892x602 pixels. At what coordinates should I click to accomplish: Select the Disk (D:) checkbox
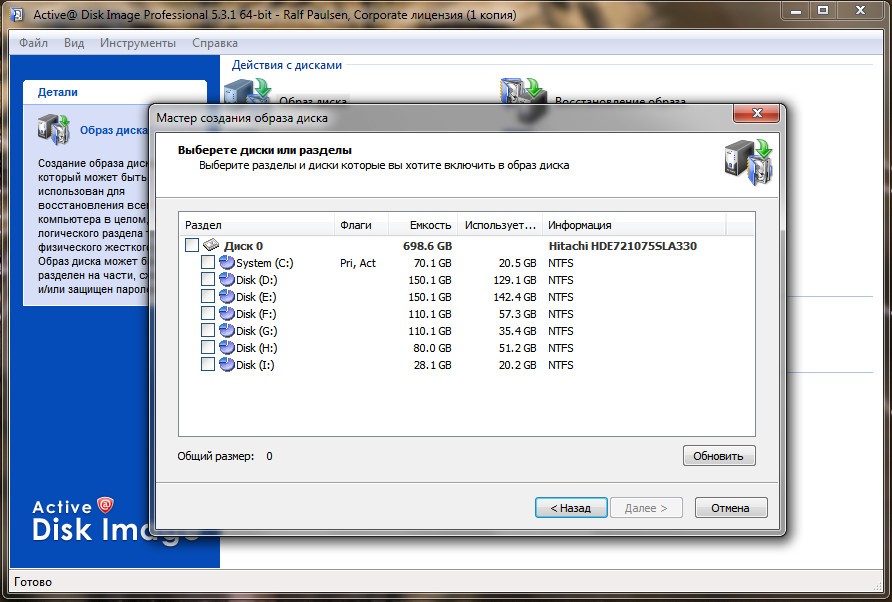[x=208, y=279]
